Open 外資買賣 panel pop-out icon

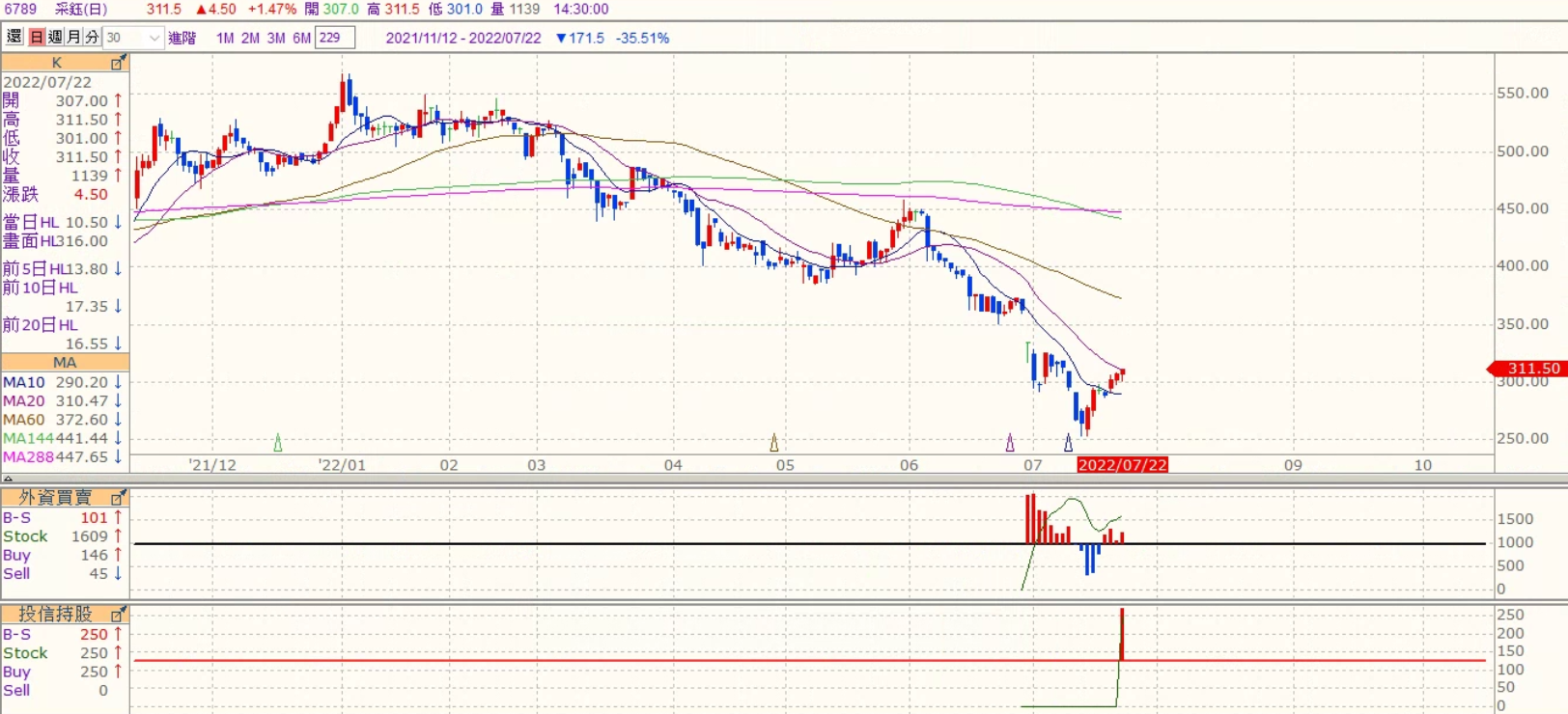(119, 498)
